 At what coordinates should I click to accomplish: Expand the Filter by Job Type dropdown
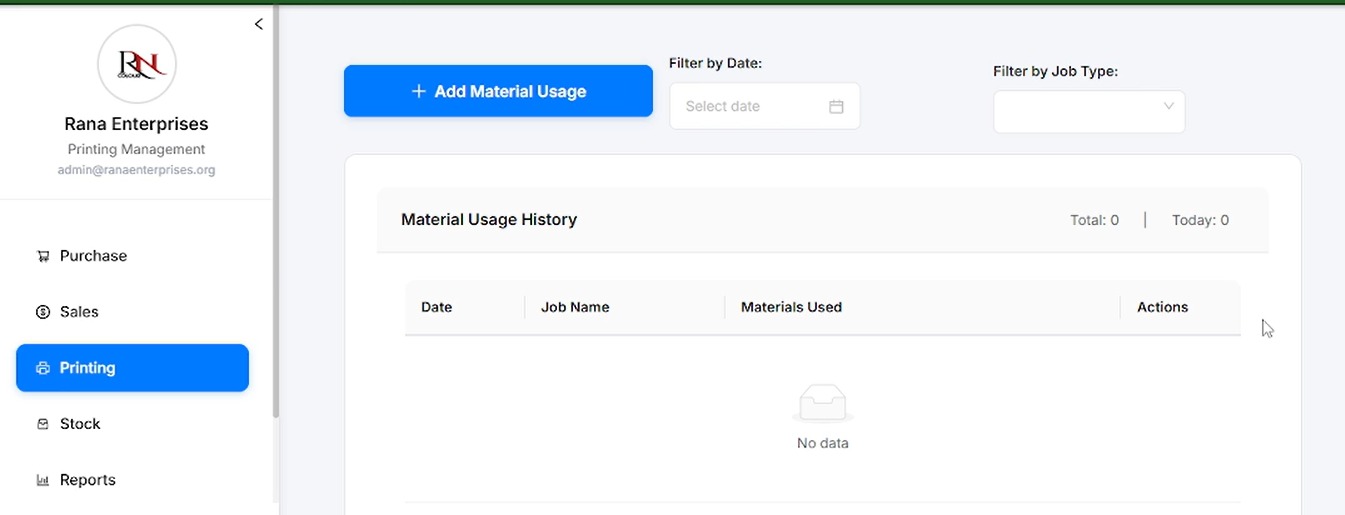pos(1089,112)
